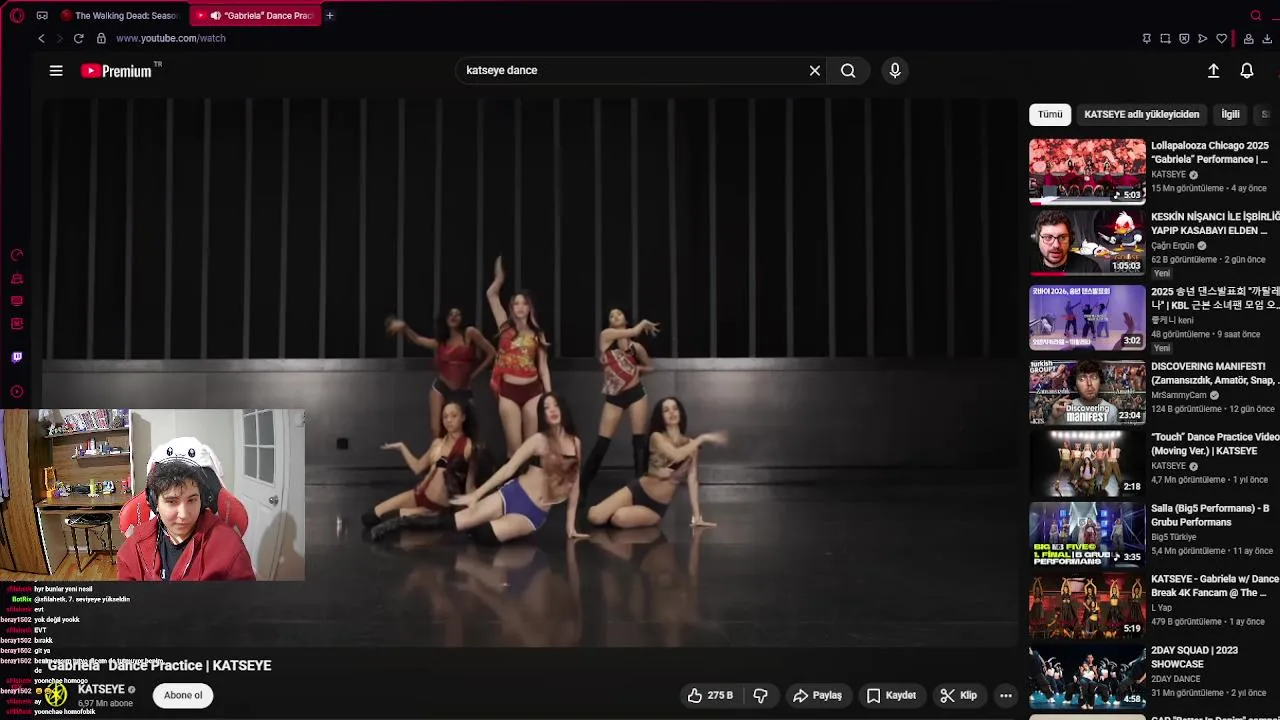Open the YouTube create upload arrow icon
Viewport: 1280px width, 720px height.
click(1213, 70)
